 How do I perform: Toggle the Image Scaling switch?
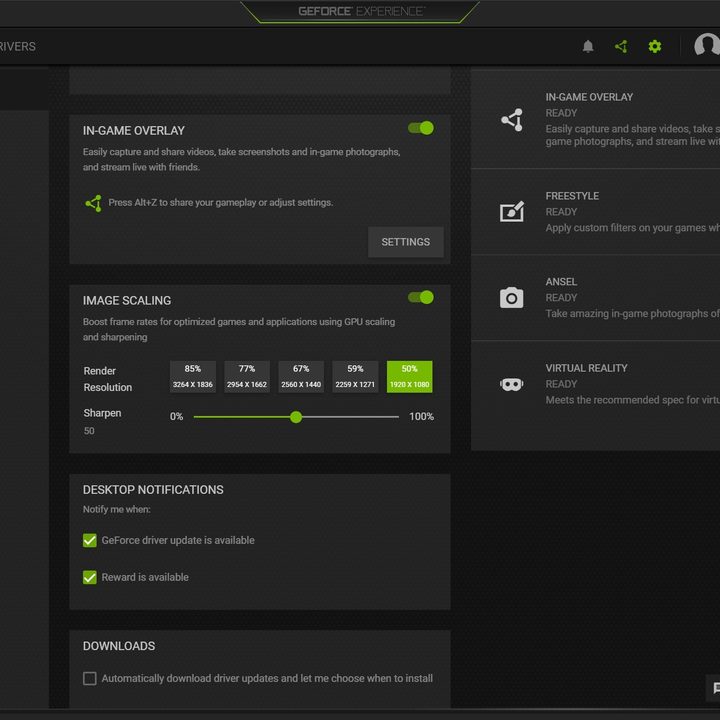point(421,298)
